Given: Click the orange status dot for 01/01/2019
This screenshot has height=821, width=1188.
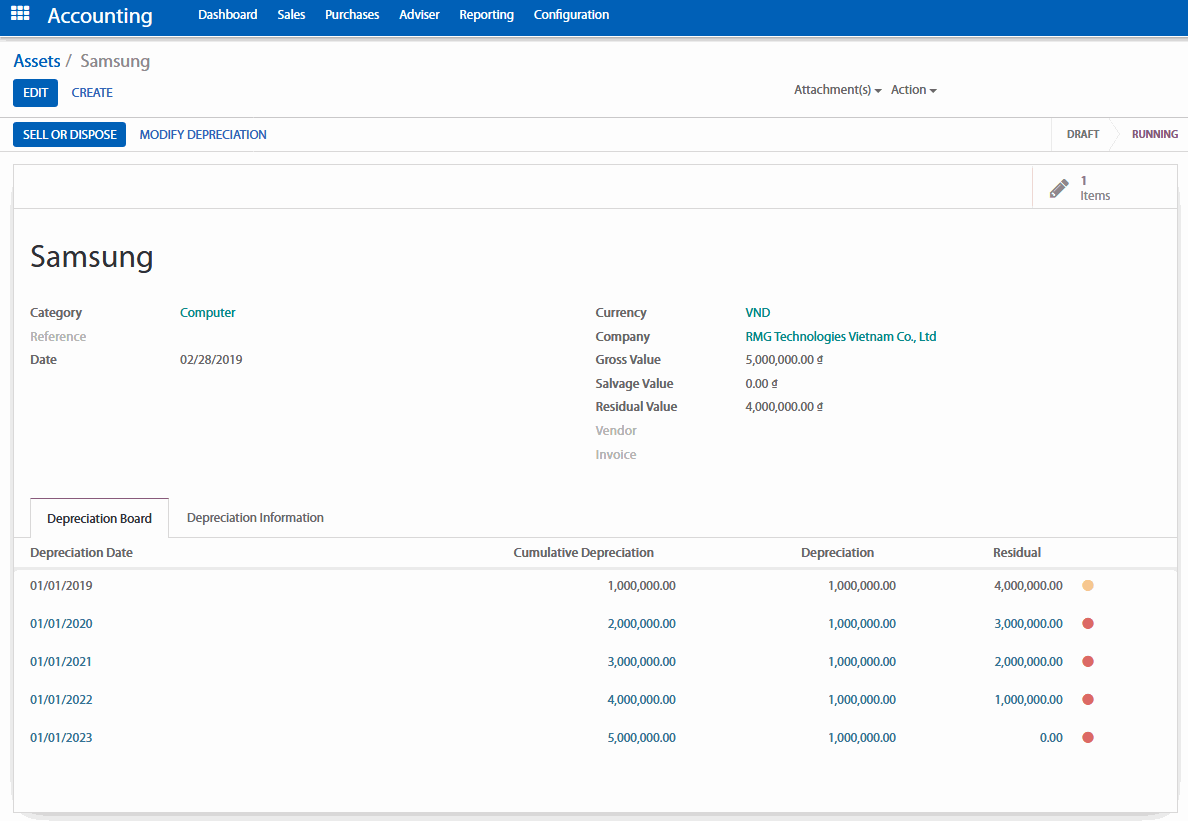Looking at the screenshot, I should point(1088,586).
